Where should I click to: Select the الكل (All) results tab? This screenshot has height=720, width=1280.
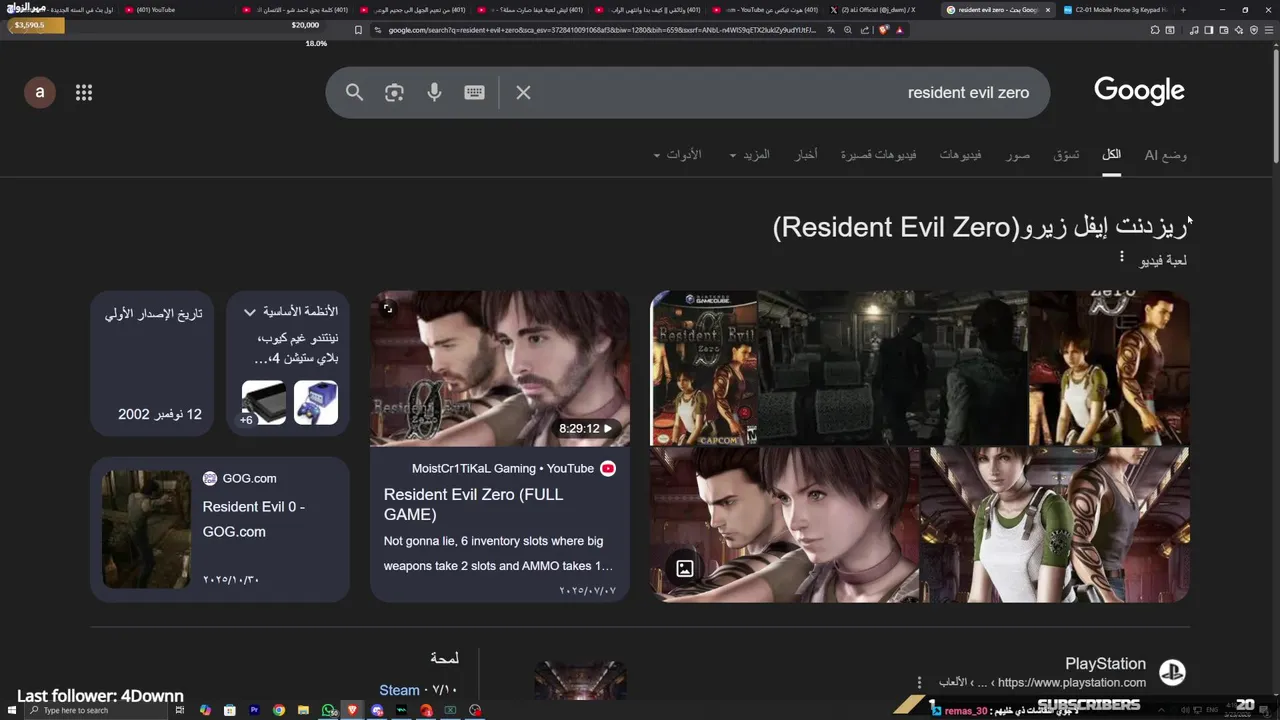coord(1111,155)
